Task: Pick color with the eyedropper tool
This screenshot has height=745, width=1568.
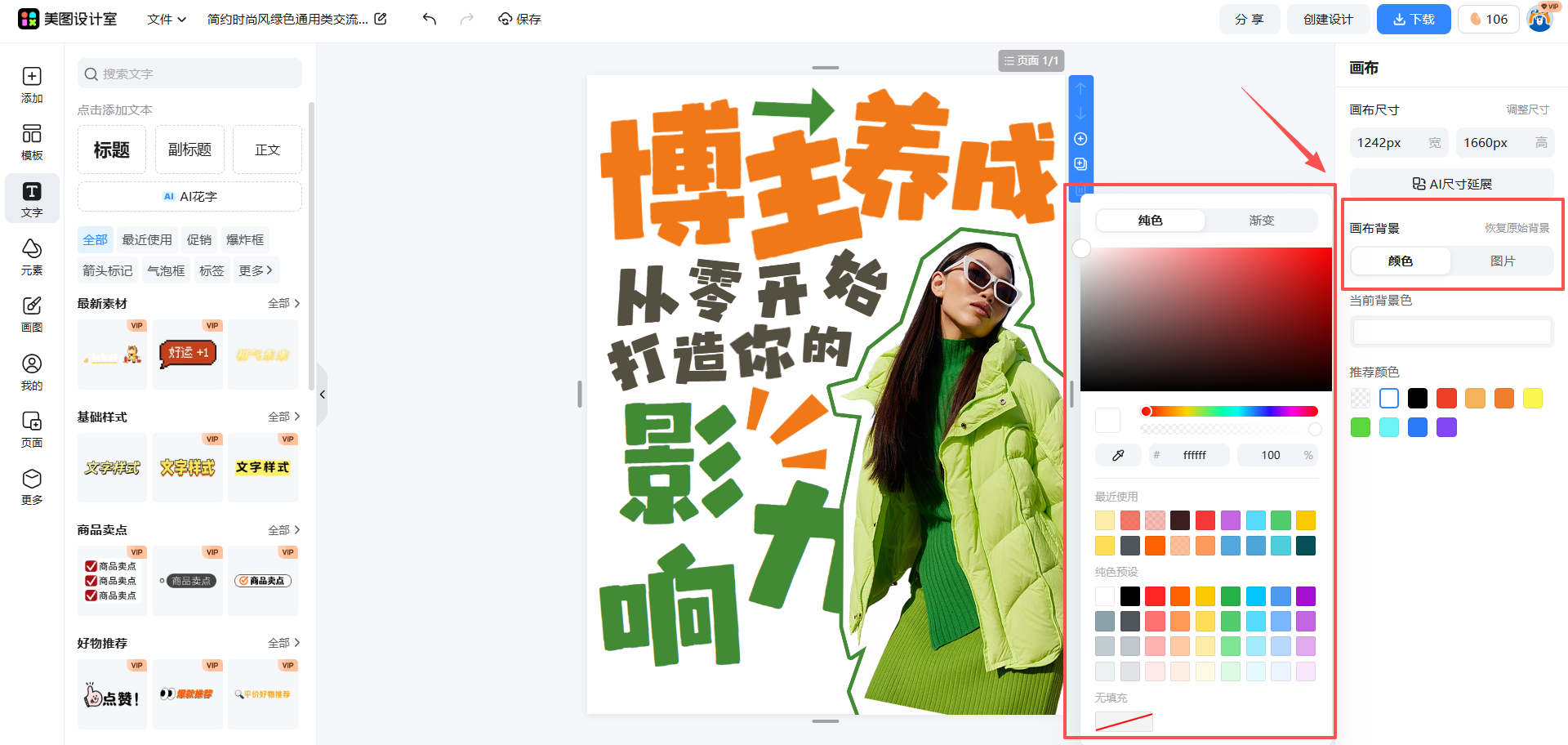Action: click(x=1118, y=455)
